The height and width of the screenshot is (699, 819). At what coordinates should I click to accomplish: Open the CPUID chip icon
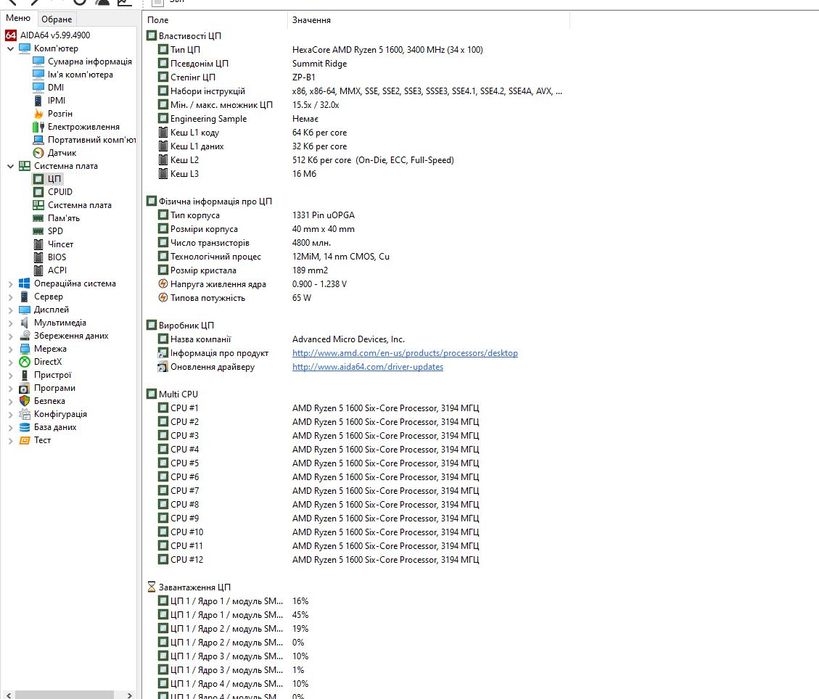[38, 192]
